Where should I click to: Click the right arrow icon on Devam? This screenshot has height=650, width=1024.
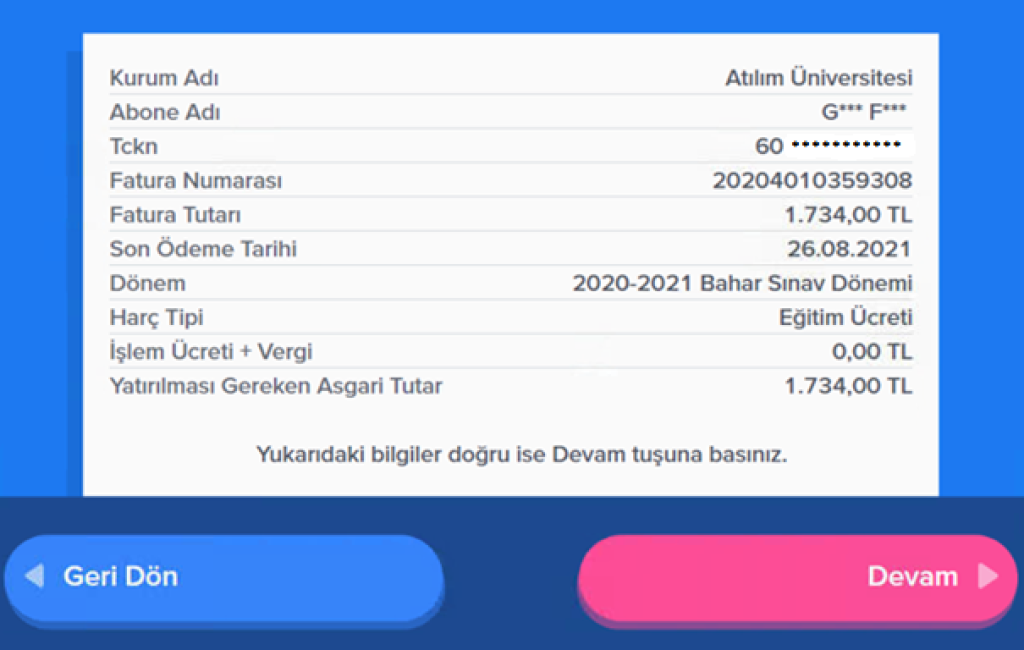987,576
